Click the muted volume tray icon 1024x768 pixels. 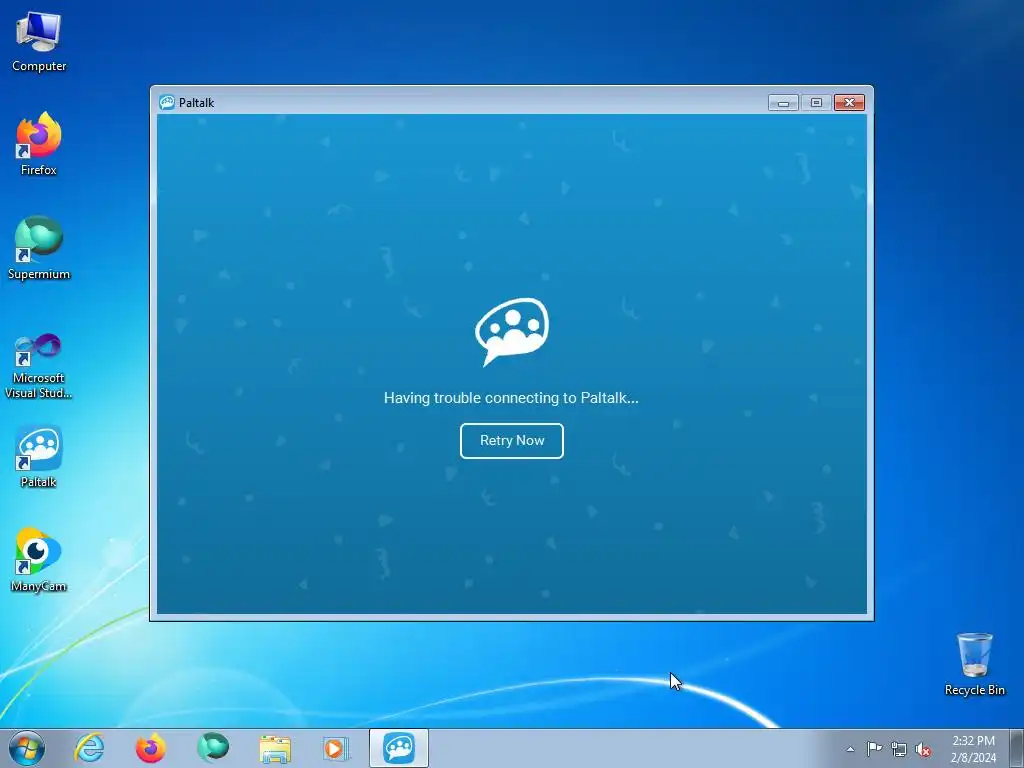[x=923, y=749]
